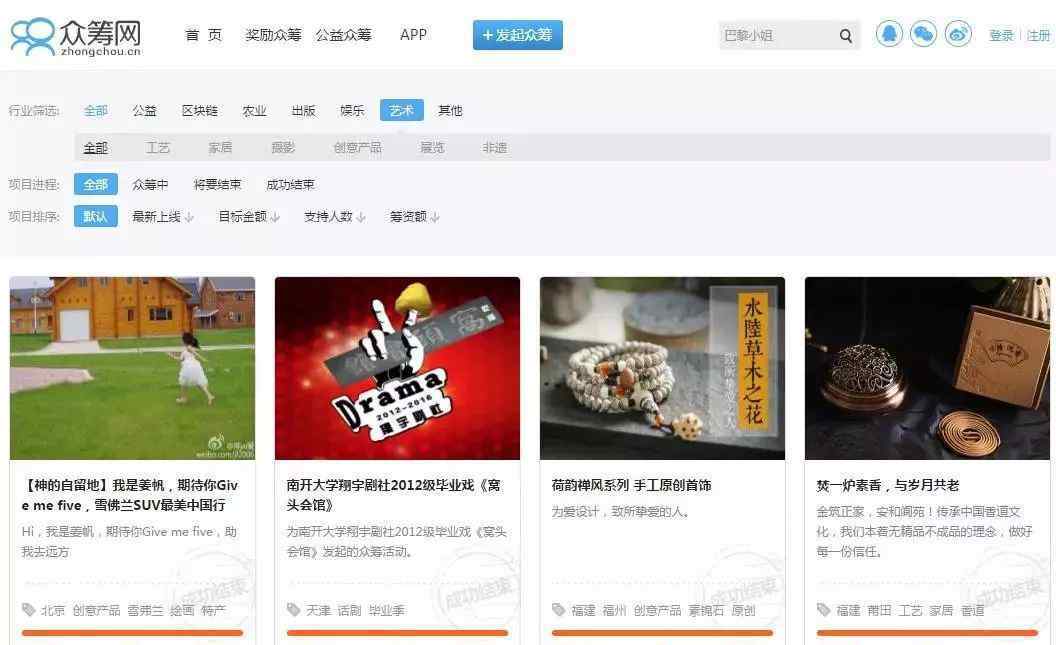
Task: Click 素锦石 tag on jewelry card
Action: click(x=706, y=611)
